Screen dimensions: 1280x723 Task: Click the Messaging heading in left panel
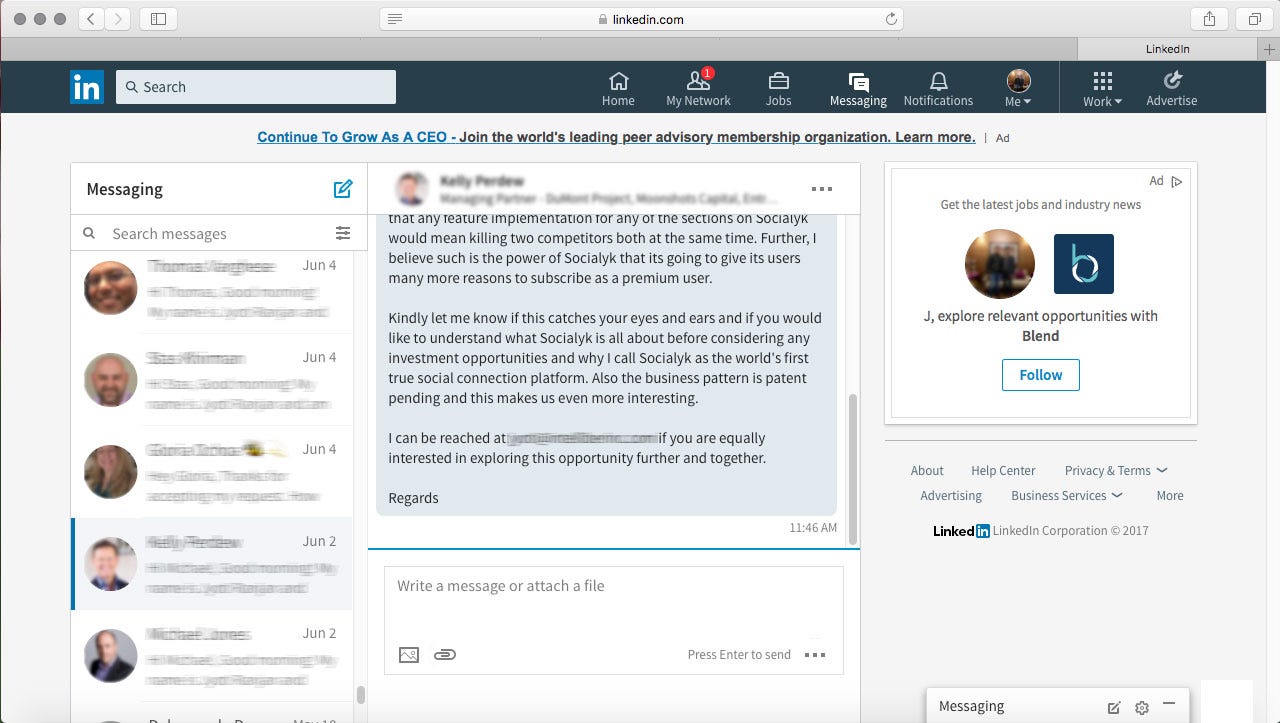pos(124,189)
